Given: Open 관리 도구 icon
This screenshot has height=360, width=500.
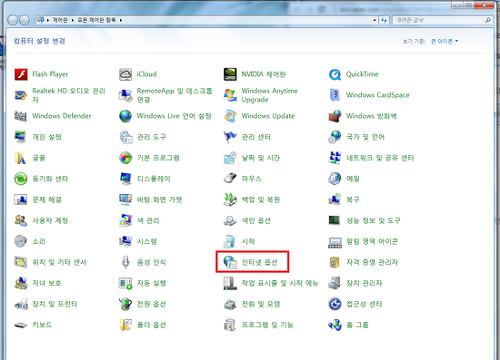Looking at the screenshot, I should pos(126,137).
